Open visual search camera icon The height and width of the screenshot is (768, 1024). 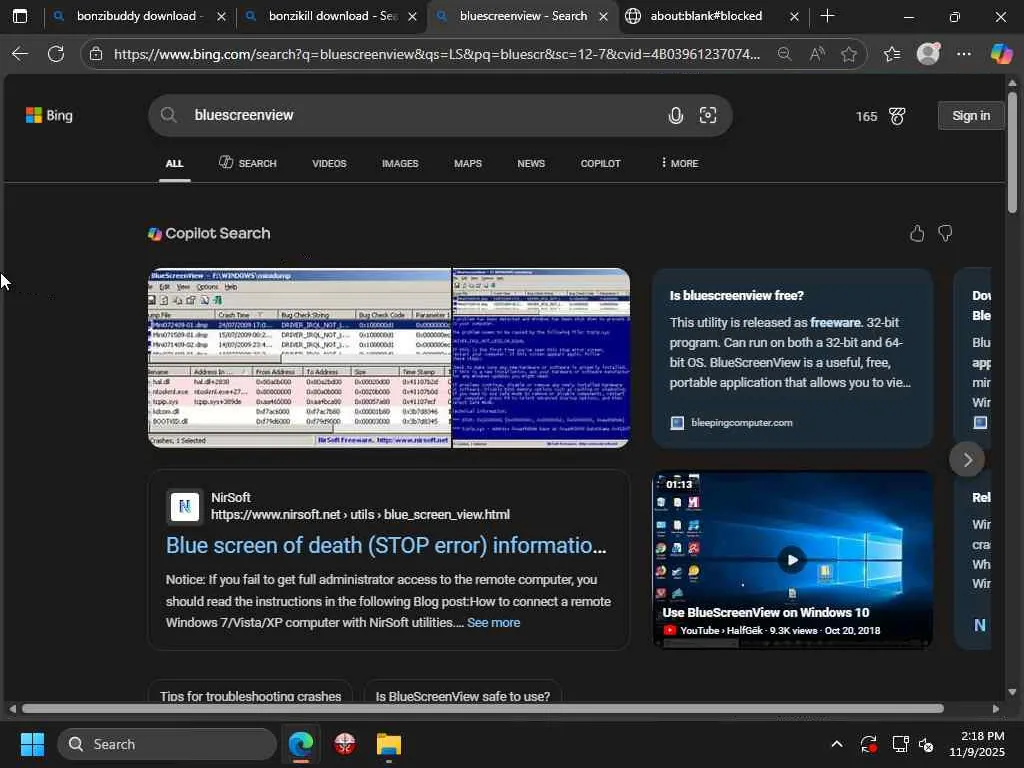(x=708, y=116)
